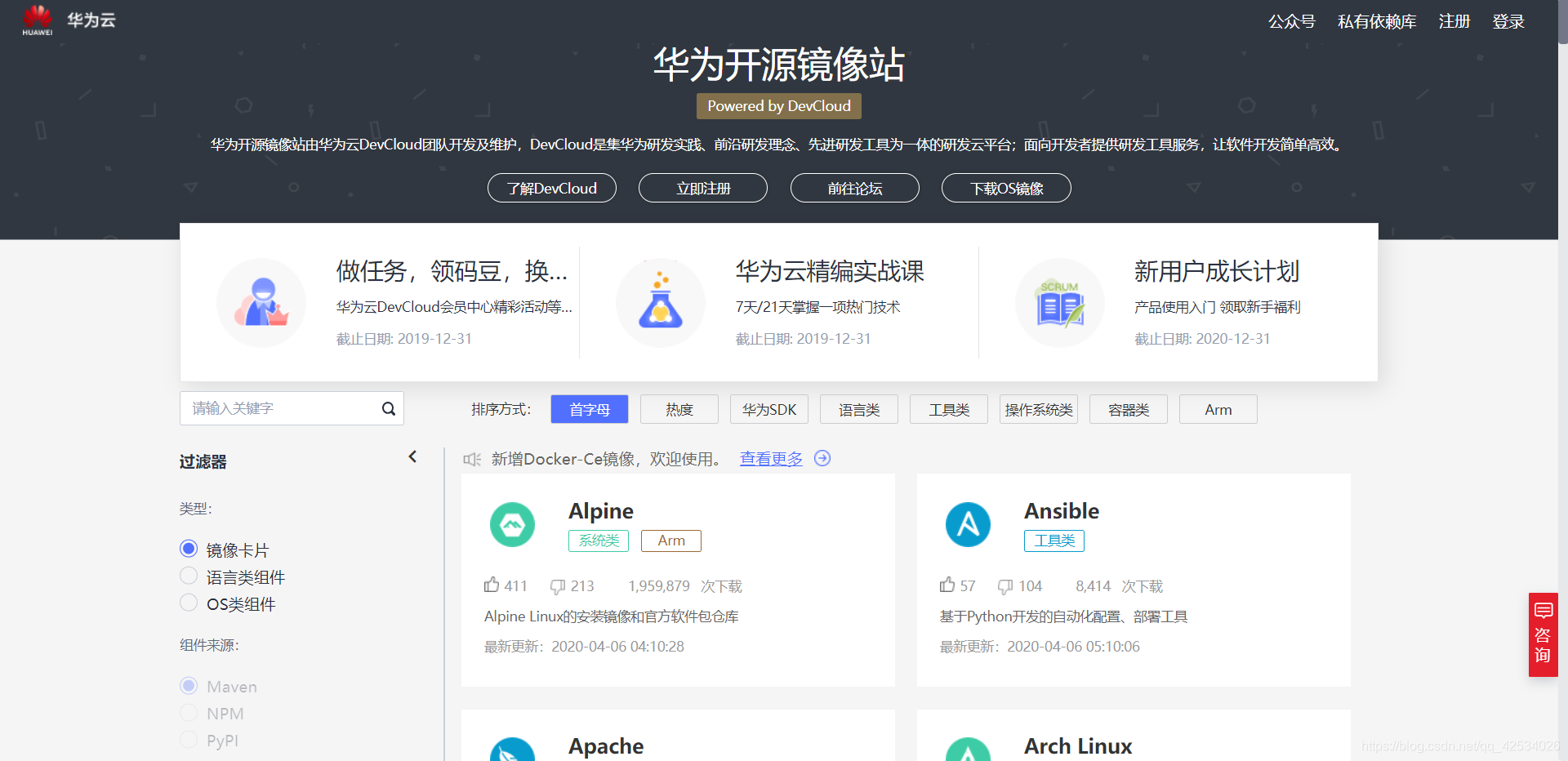Click the flask icon for 华为云精编实战课

coord(661,303)
